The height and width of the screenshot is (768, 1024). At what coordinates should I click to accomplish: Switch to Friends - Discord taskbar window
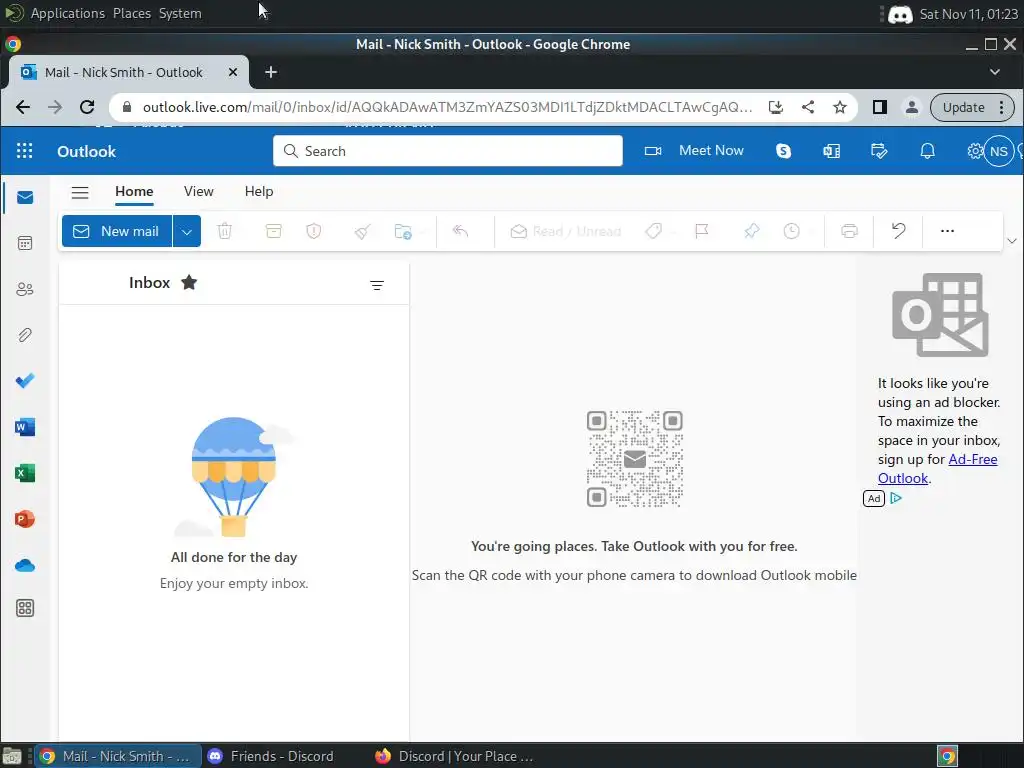tap(271, 756)
